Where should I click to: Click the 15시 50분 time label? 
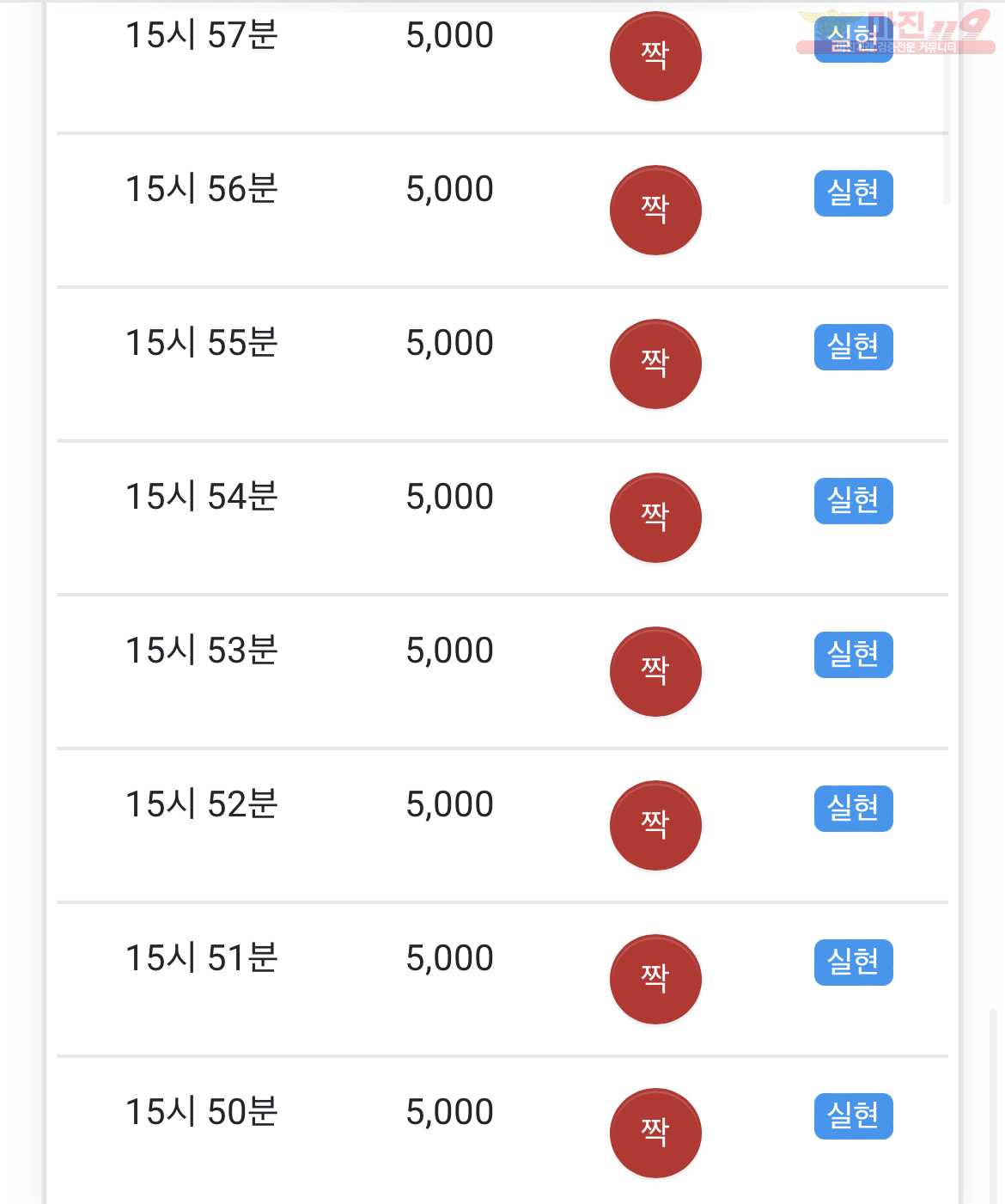(x=202, y=1112)
